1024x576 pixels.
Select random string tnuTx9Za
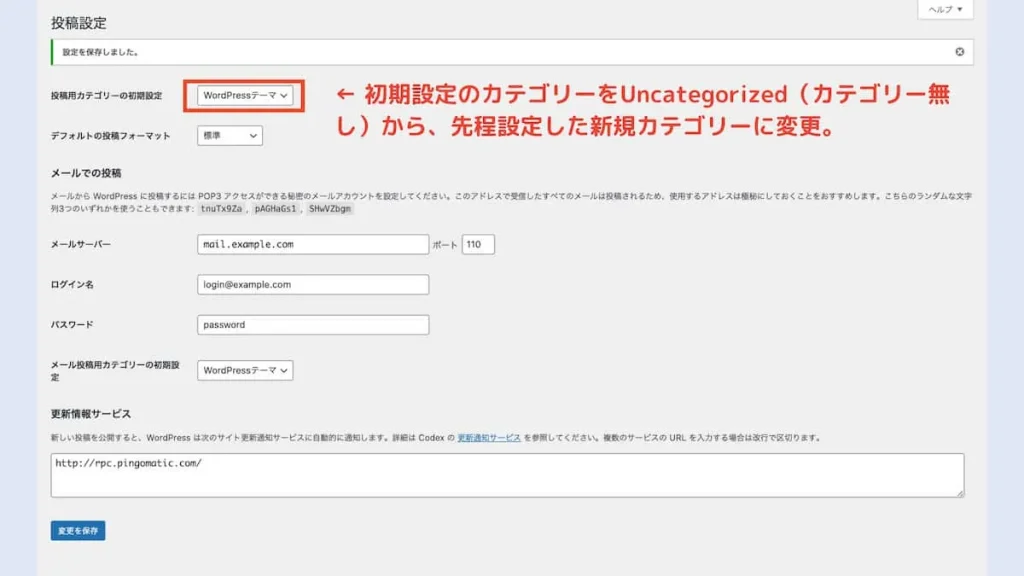coord(221,209)
